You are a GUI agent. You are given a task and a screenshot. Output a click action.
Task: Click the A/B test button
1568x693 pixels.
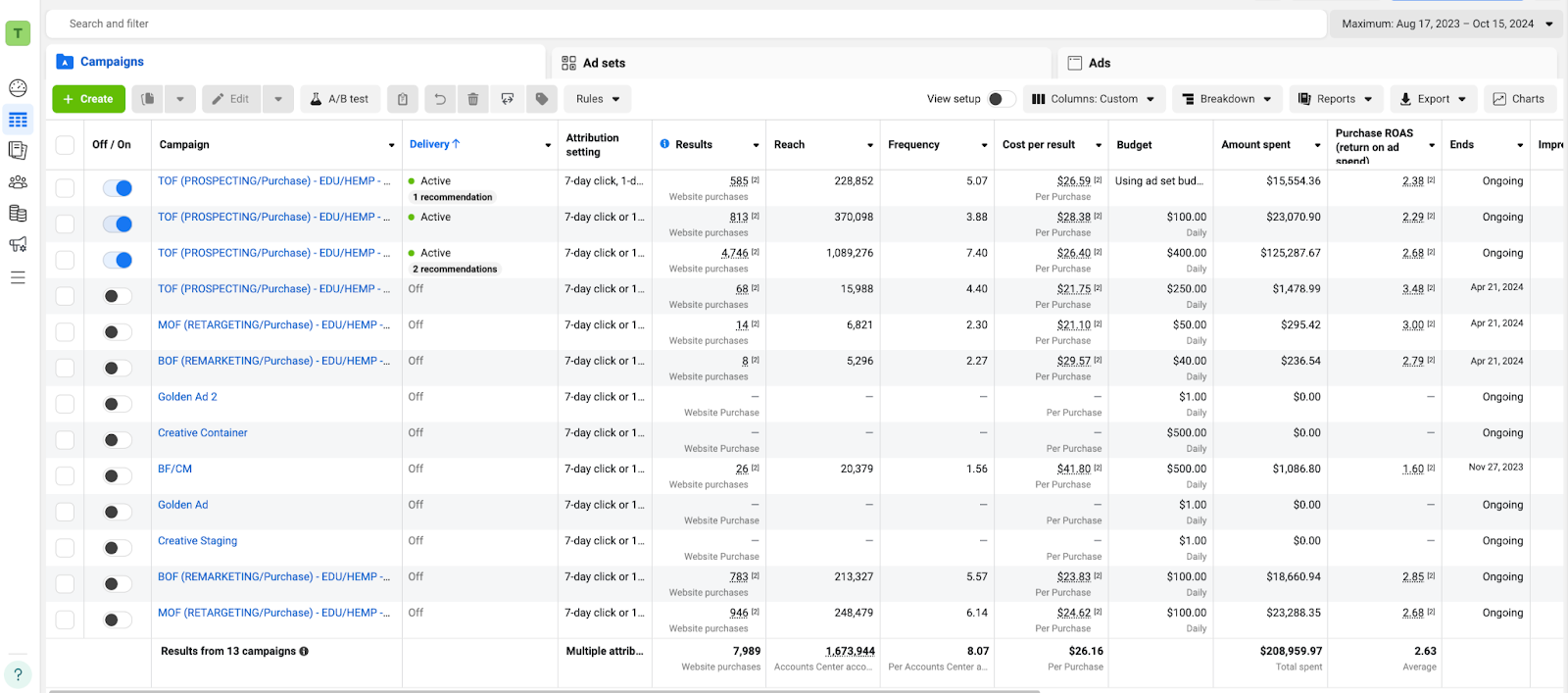[340, 99]
